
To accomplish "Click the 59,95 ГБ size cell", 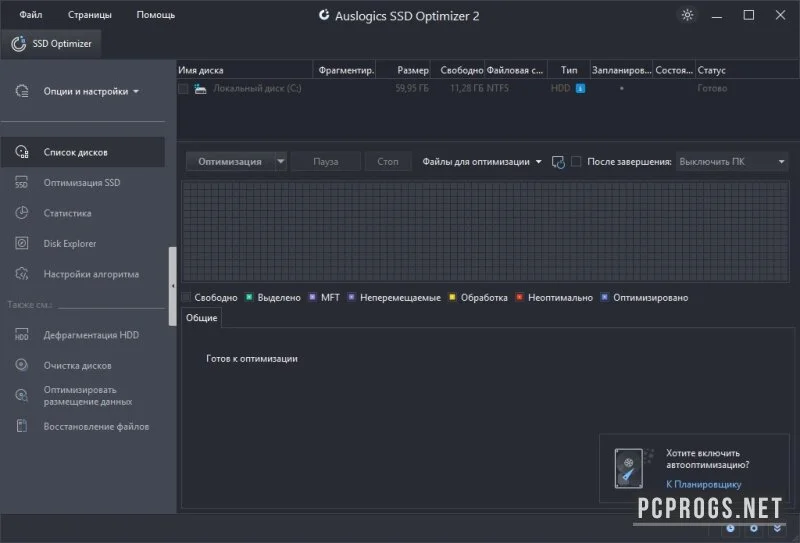I will (412, 88).
